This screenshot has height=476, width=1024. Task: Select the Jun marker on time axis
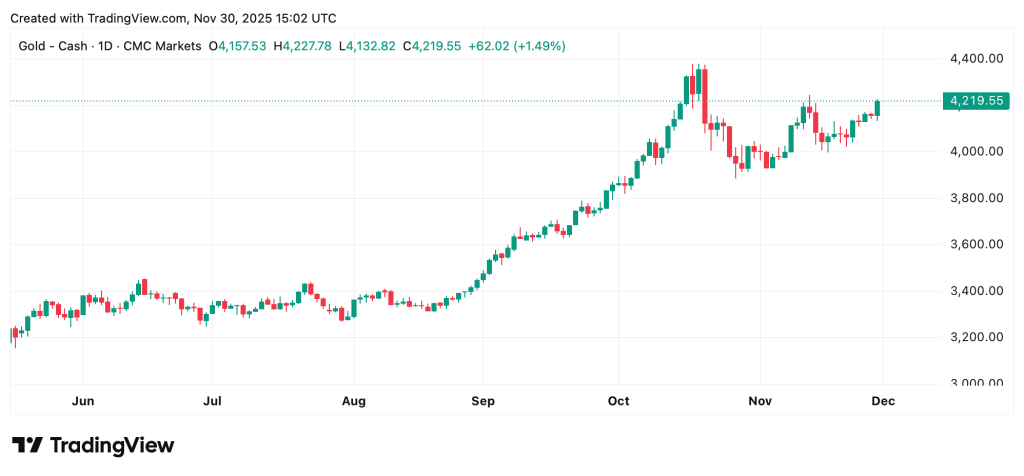[x=83, y=401]
